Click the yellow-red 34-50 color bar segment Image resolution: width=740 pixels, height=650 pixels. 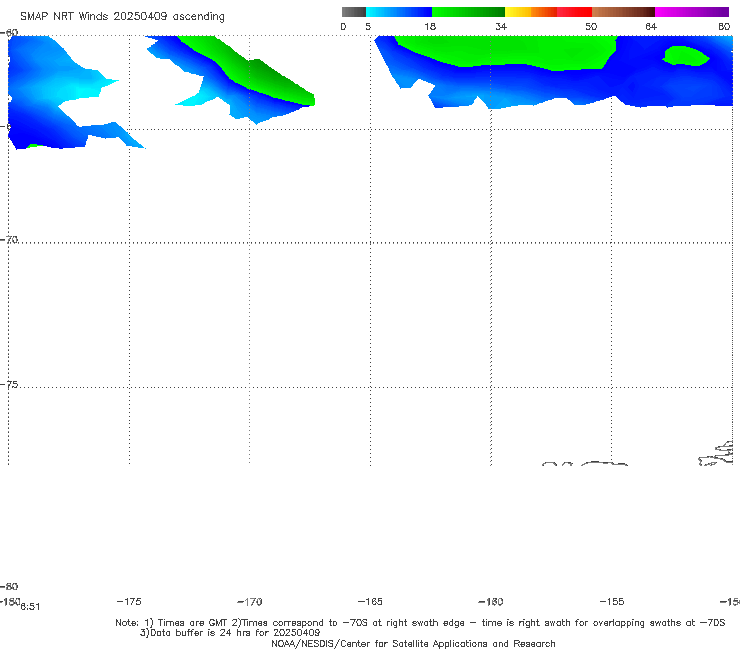coord(548,12)
